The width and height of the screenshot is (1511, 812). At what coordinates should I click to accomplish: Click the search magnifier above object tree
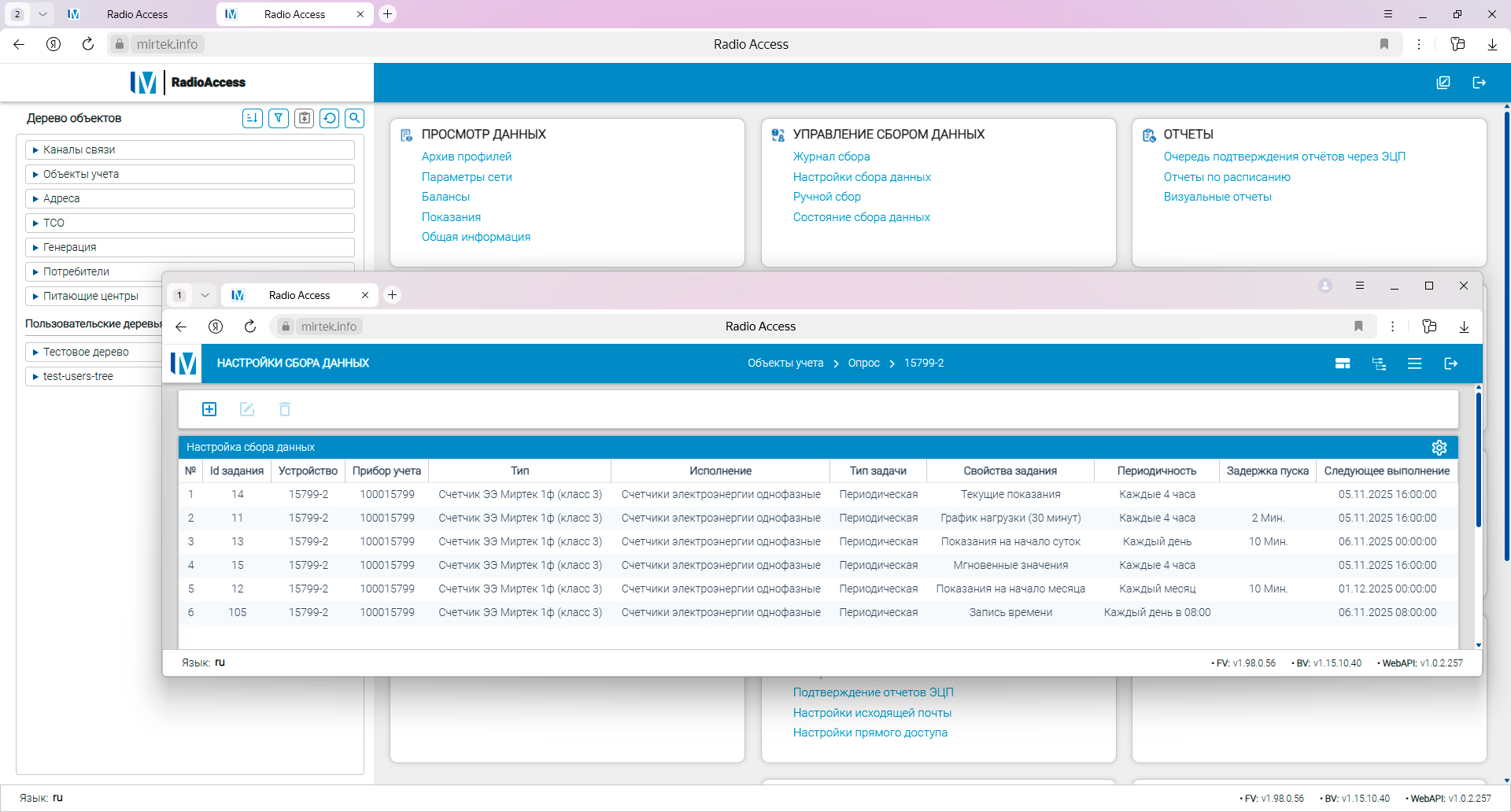coord(355,118)
